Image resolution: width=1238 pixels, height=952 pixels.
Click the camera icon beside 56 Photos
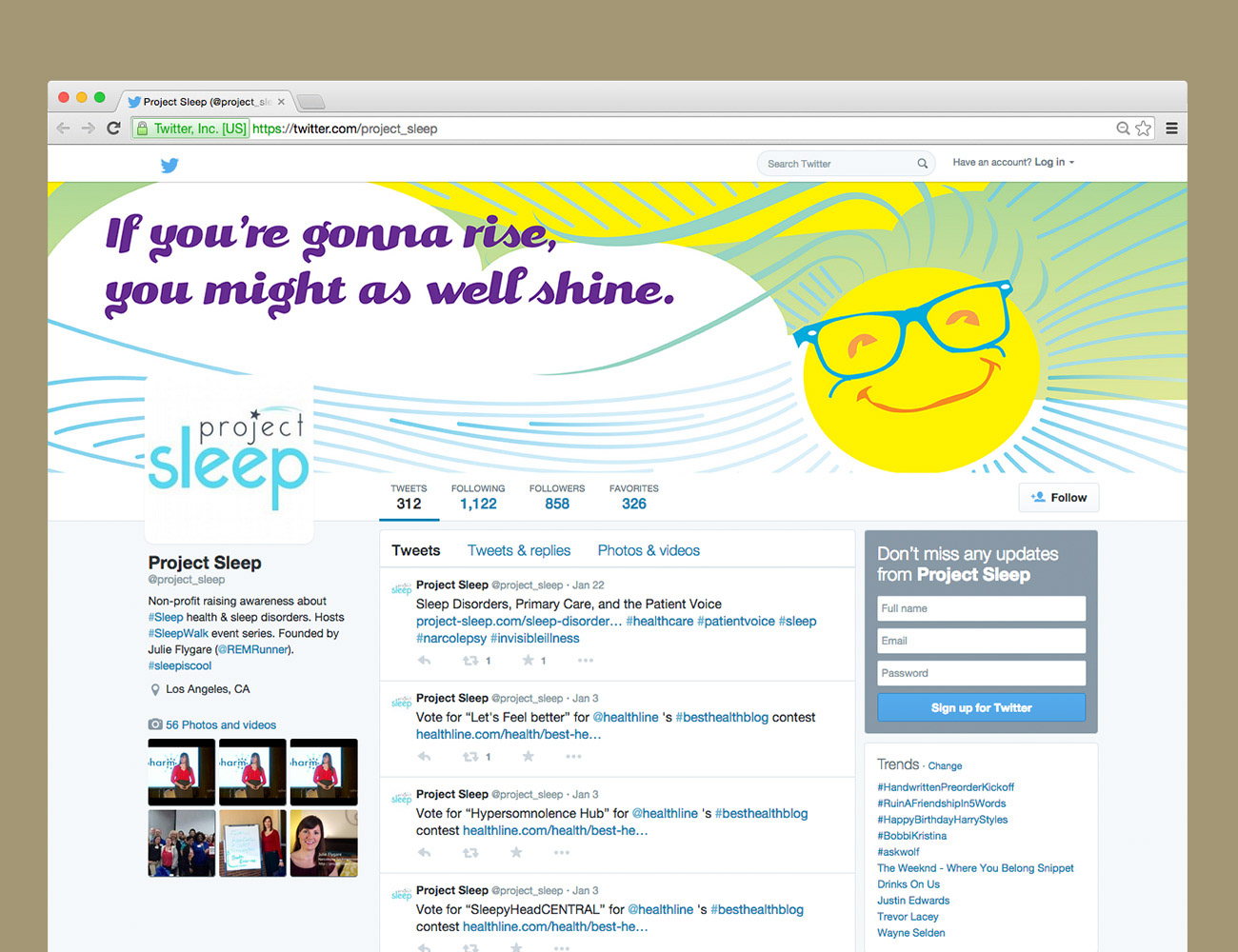pyautogui.click(x=155, y=724)
